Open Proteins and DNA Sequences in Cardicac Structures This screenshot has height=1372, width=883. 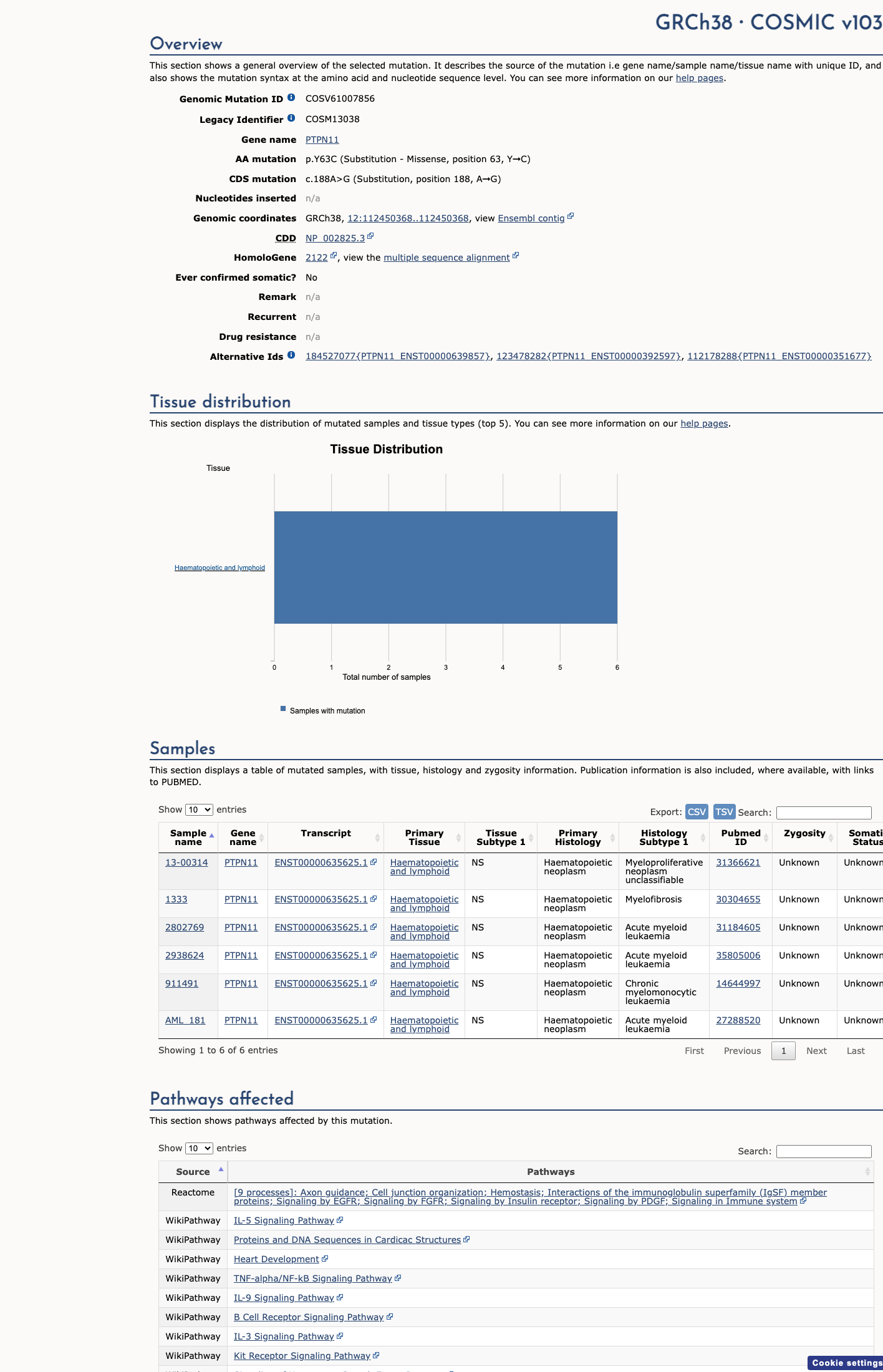(x=347, y=1240)
